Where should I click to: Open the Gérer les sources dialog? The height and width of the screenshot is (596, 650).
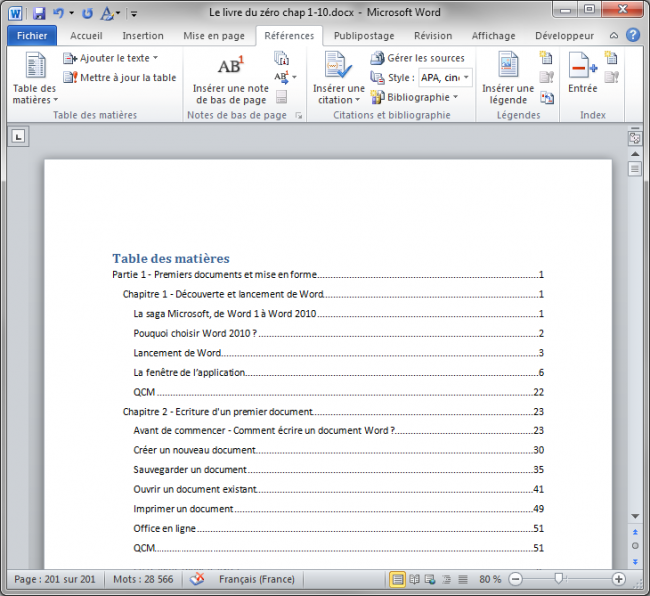pyautogui.click(x=418, y=58)
